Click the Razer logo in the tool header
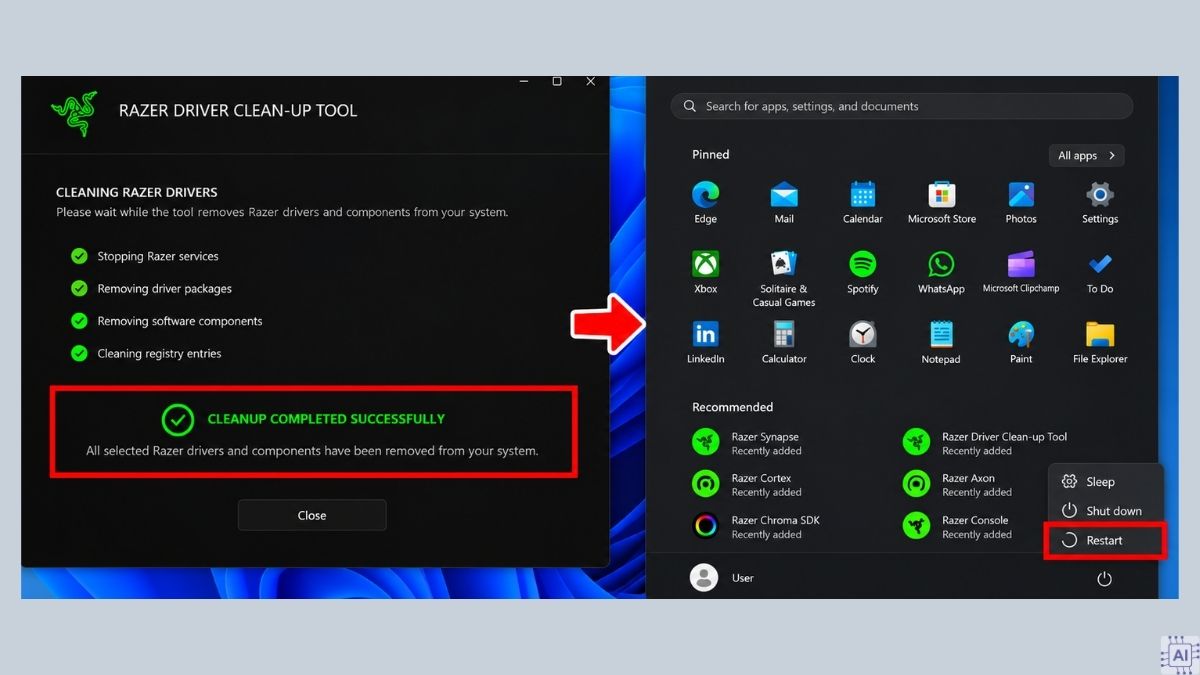 [x=74, y=113]
